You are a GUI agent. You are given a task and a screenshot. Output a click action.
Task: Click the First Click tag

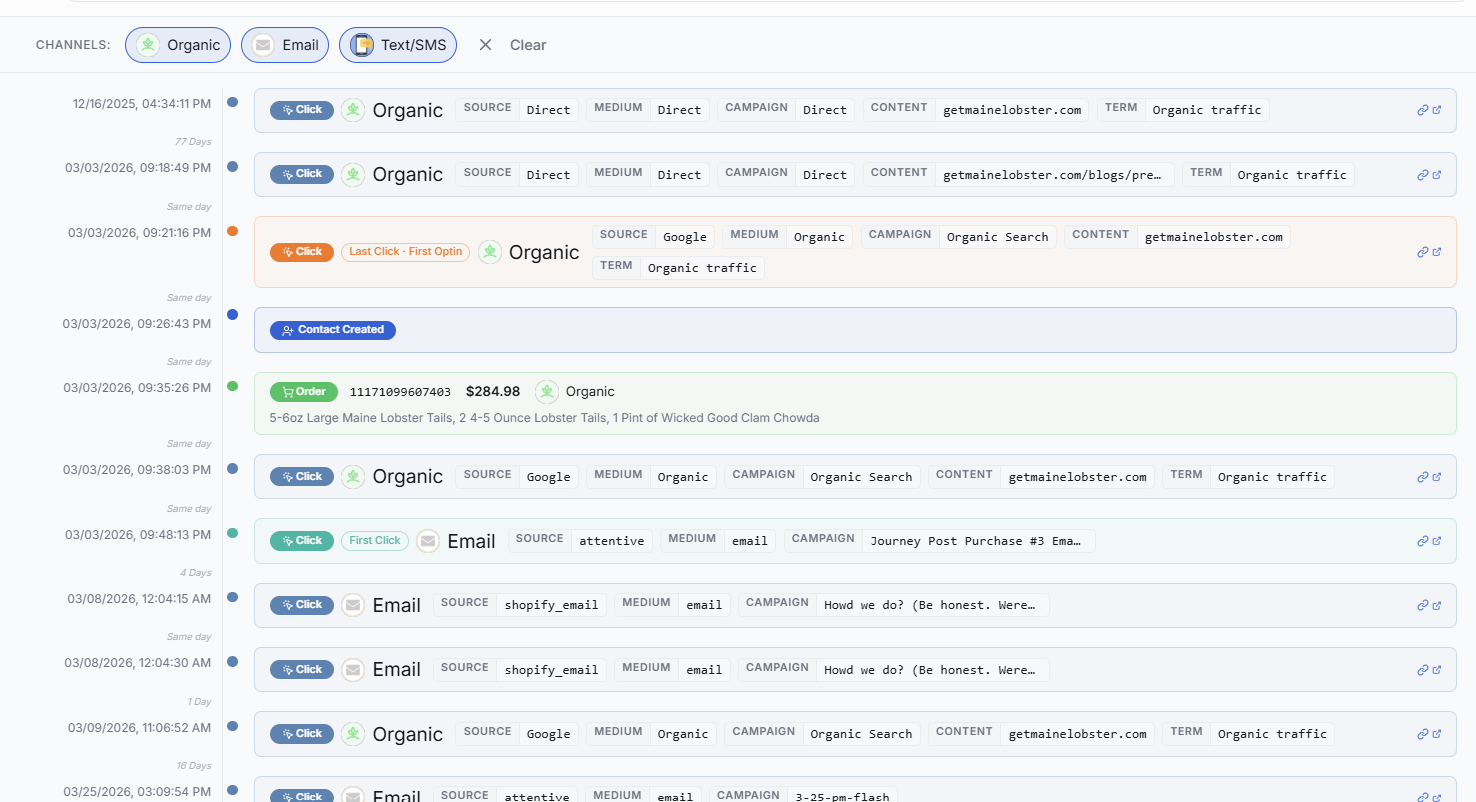(x=375, y=541)
